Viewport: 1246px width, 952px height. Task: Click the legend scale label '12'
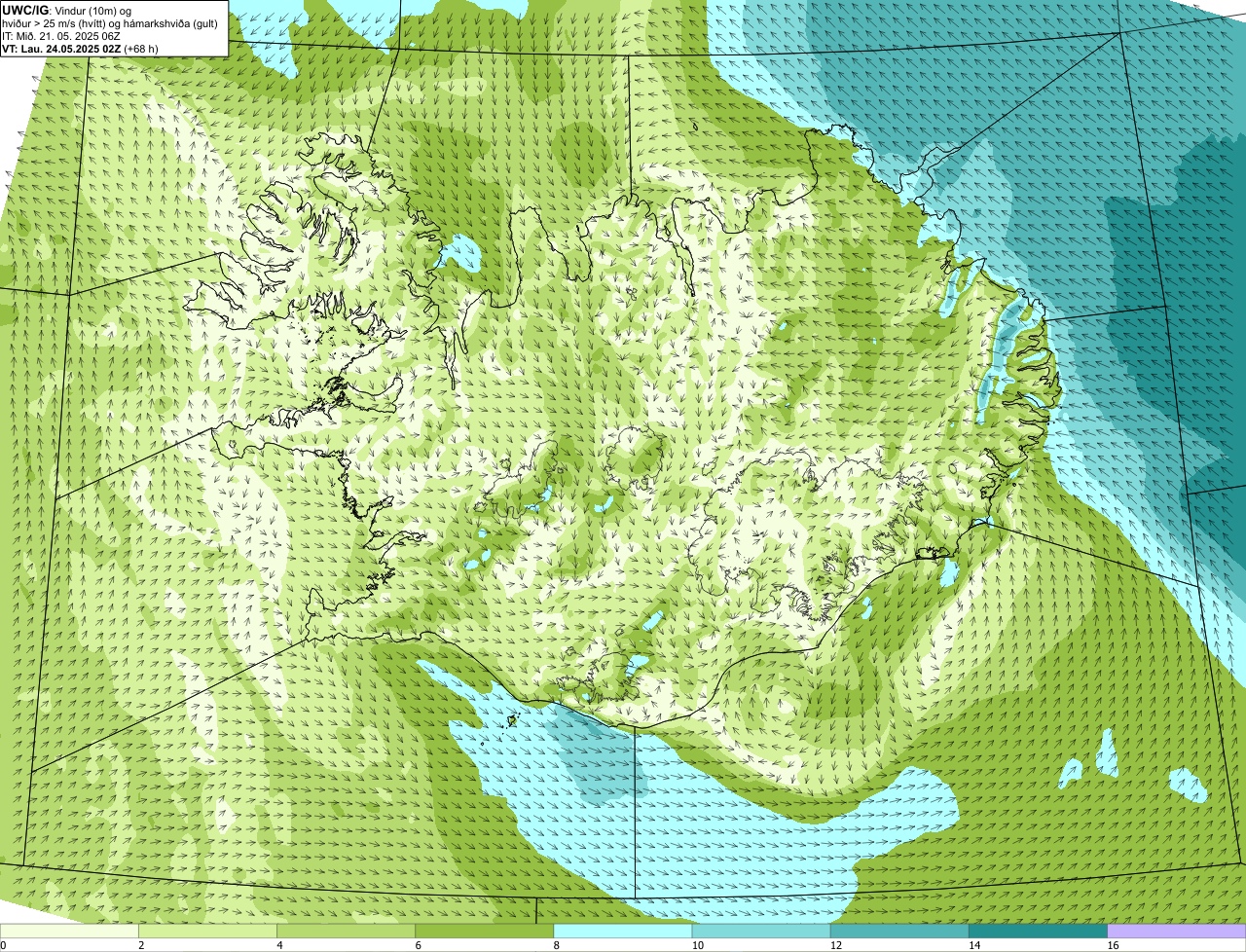[835, 945]
